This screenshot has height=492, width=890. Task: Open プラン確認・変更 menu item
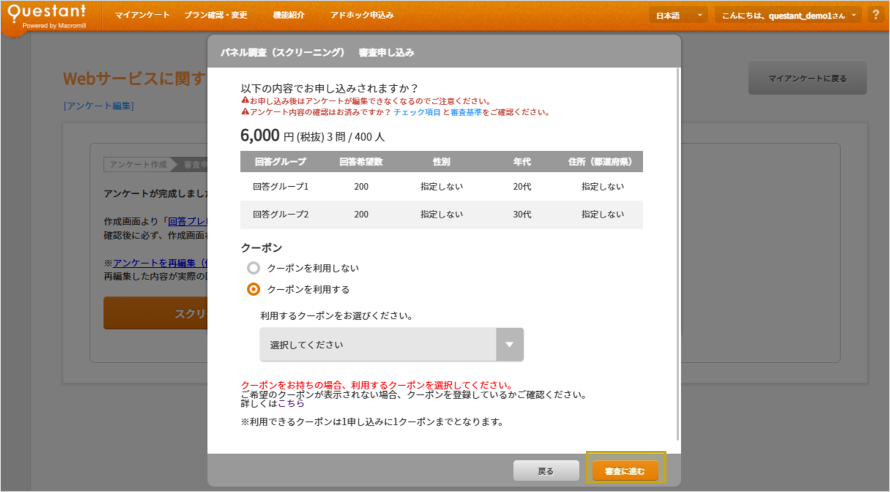coord(216,16)
